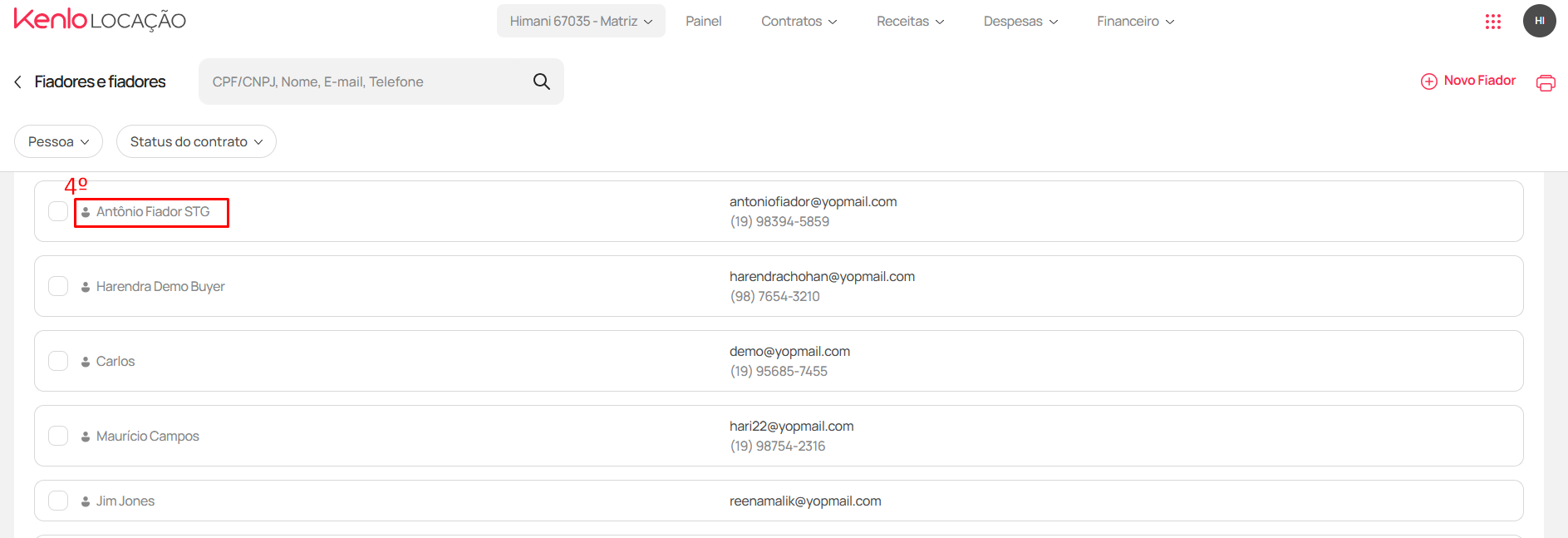Image resolution: width=1568 pixels, height=538 pixels.
Task: Click person icon beside Antônio Fiador STG
Action: point(86,212)
